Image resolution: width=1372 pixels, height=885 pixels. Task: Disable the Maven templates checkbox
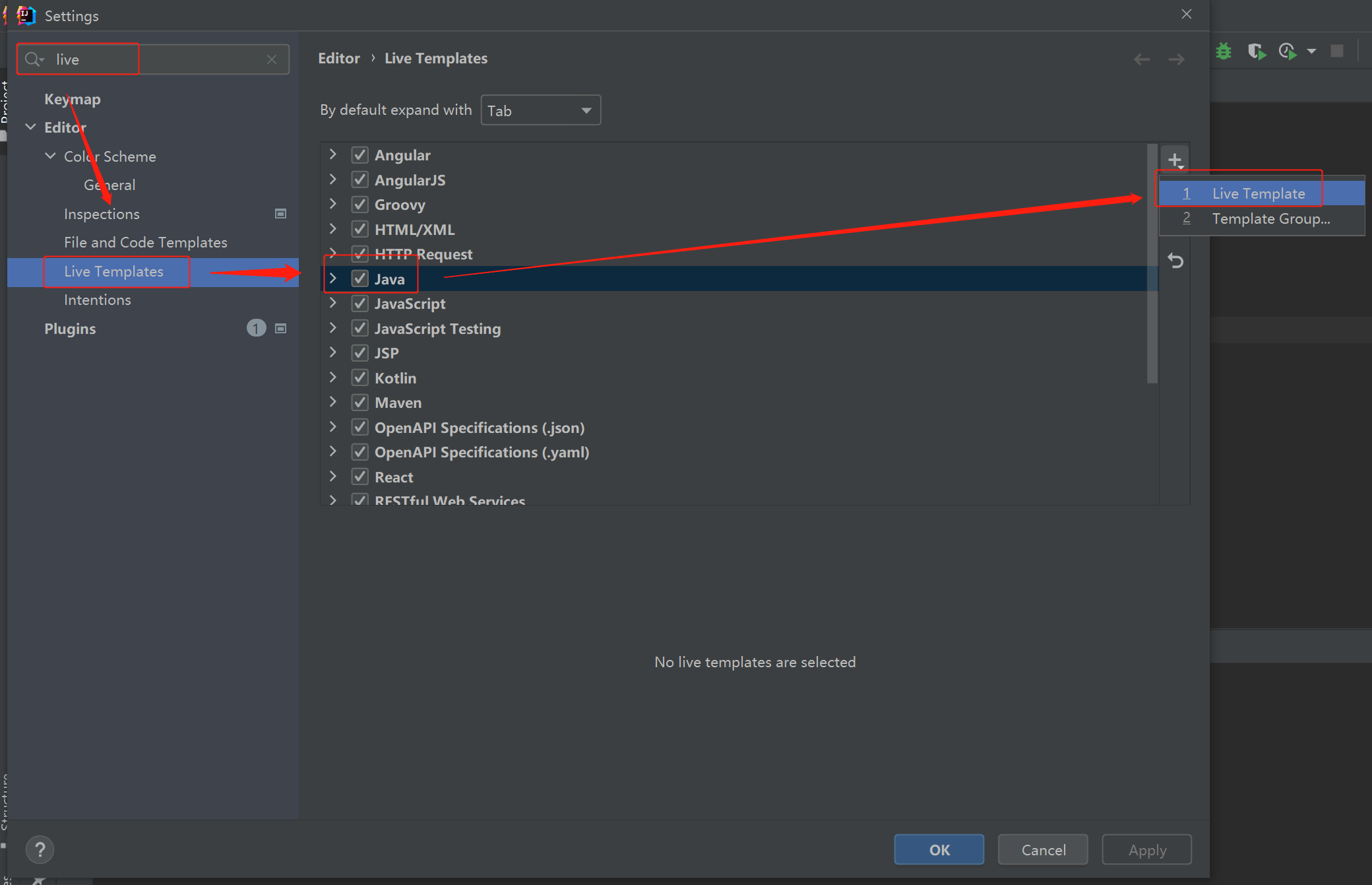[x=359, y=403]
